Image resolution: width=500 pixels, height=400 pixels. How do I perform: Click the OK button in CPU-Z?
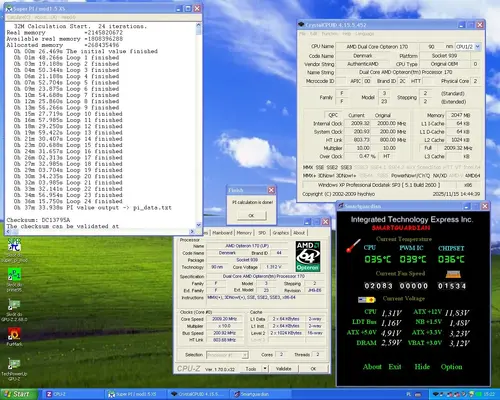[313, 369]
